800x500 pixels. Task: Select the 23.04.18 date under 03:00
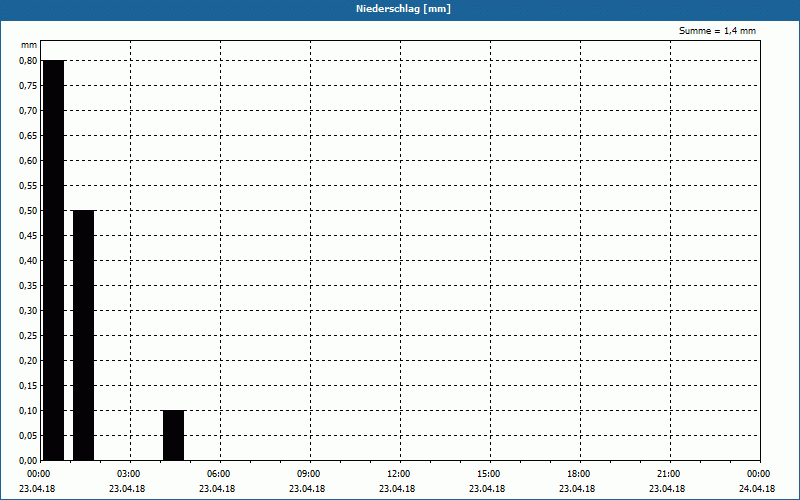tap(127, 489)
